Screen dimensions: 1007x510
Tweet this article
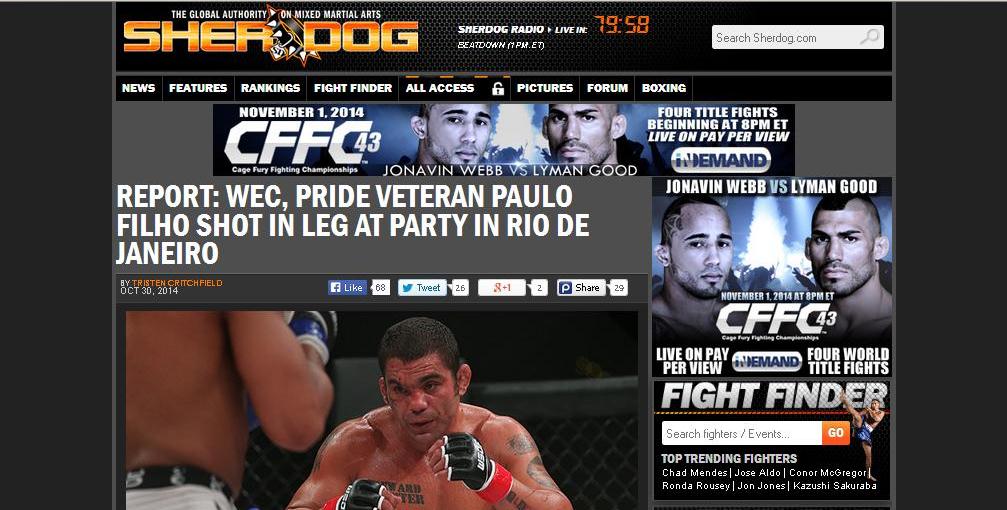[422, 288]
